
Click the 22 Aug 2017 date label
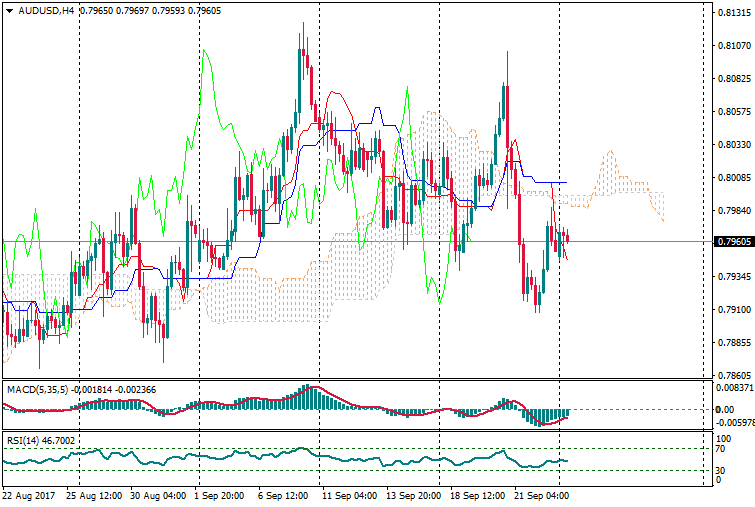tap(30, 495)
